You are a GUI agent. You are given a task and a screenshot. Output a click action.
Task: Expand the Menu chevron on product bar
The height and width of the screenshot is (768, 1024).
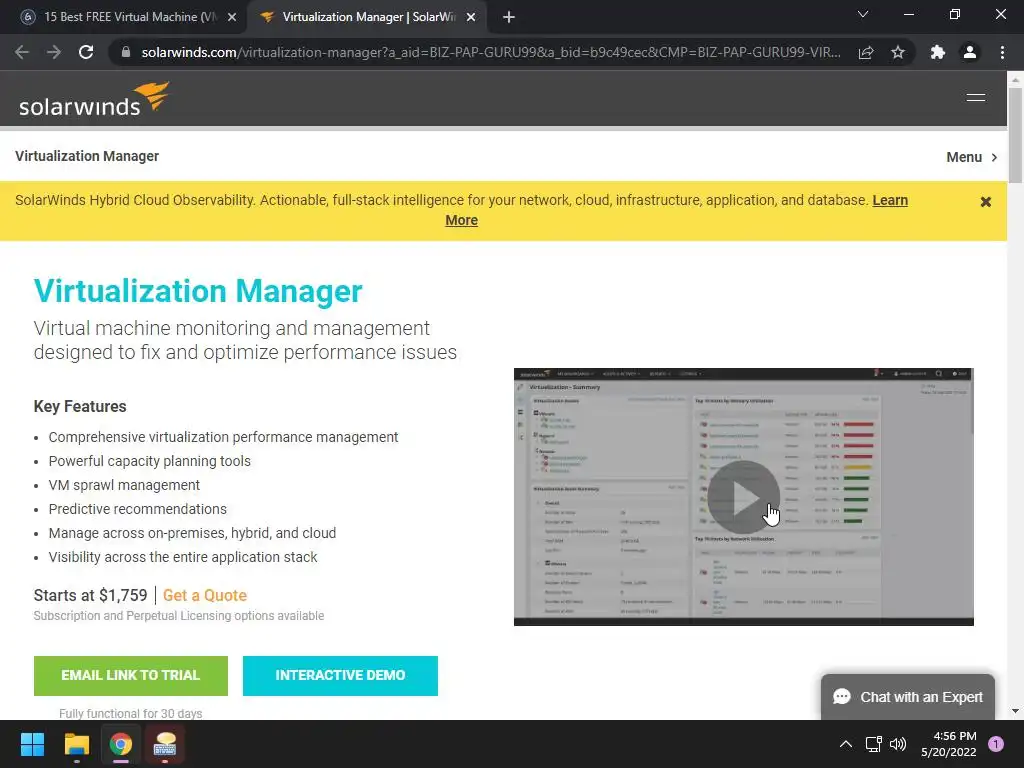click(972, 157)
